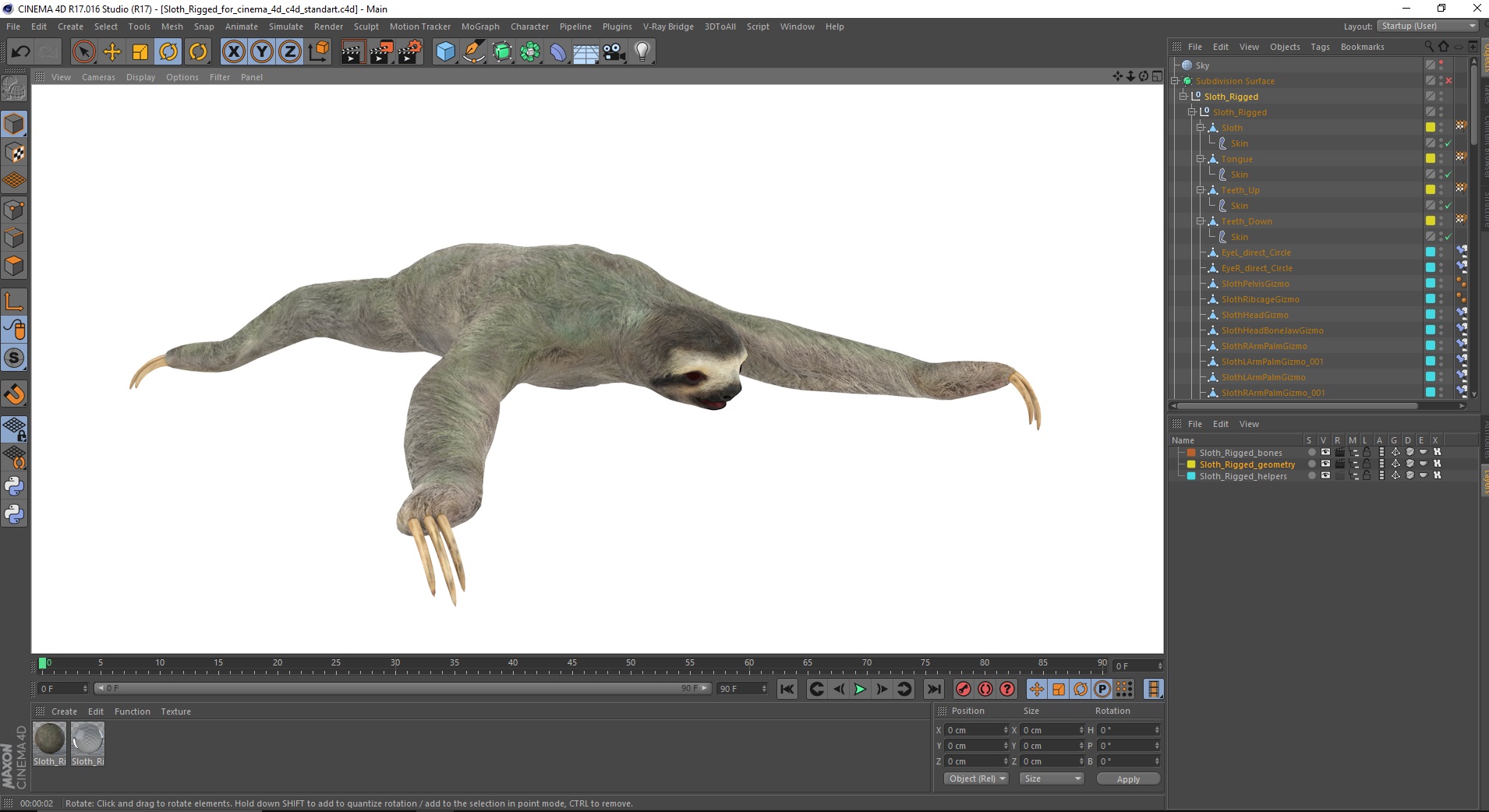The height and width of the screenshot is (812, 1489).
Task: Collapse the Teeth_Down object node
Action: point(1201,221)
